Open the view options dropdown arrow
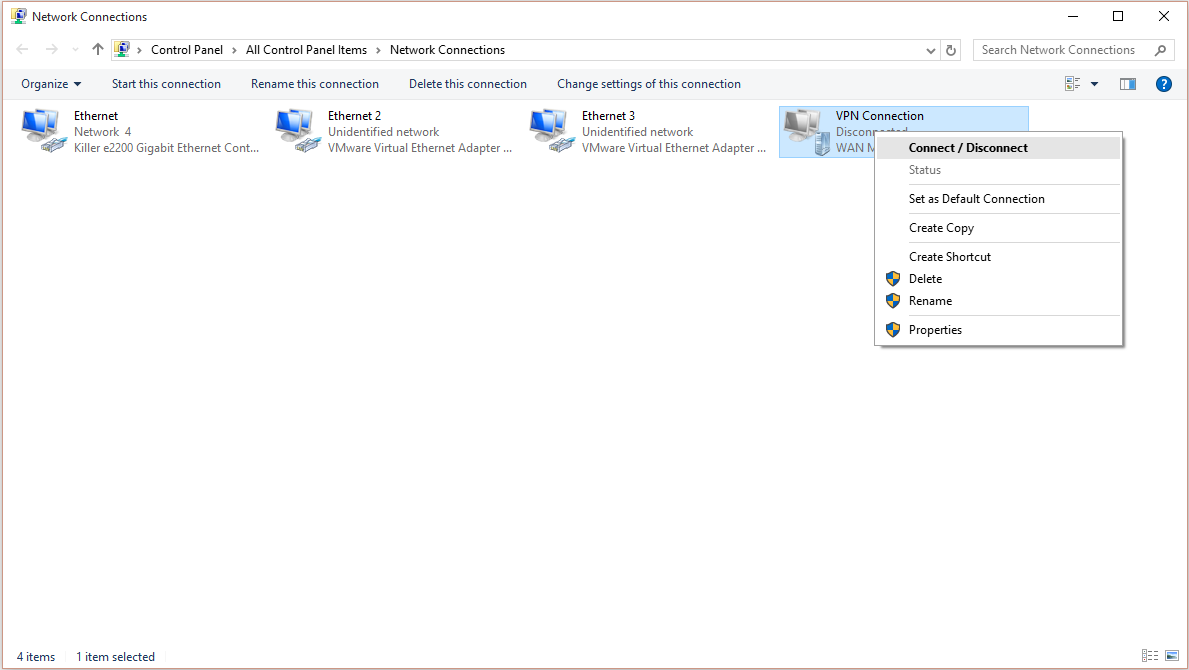The height and width of the screenshot is (670, 1189). point(1092,84)
